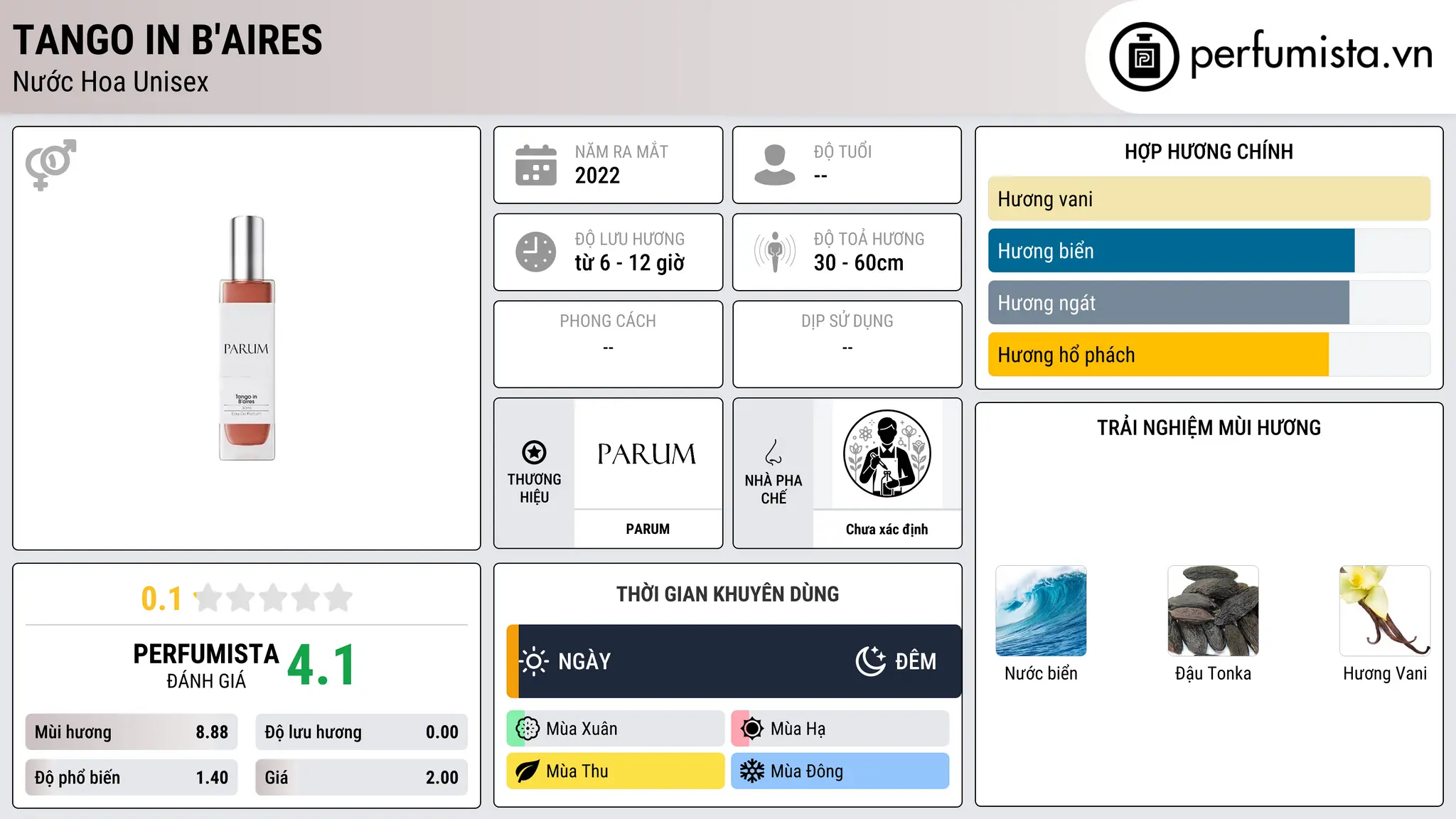The image size is (1456, 819).
Task: Click the ĐÊM label in the time bar
Action: tap(916, 661)
